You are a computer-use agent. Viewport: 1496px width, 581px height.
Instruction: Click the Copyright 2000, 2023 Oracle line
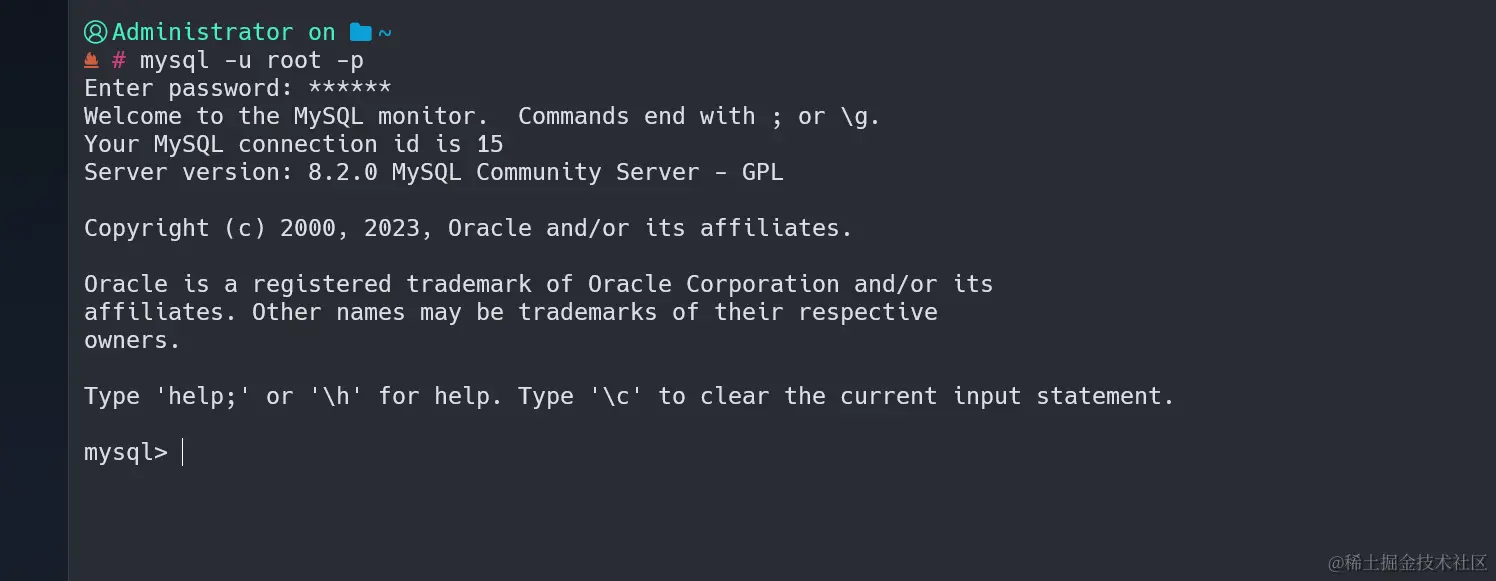click(x=468, y=228)
